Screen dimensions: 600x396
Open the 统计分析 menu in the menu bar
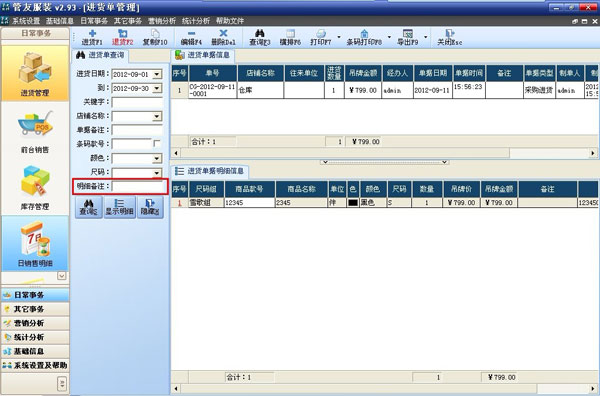pos(196,21)
